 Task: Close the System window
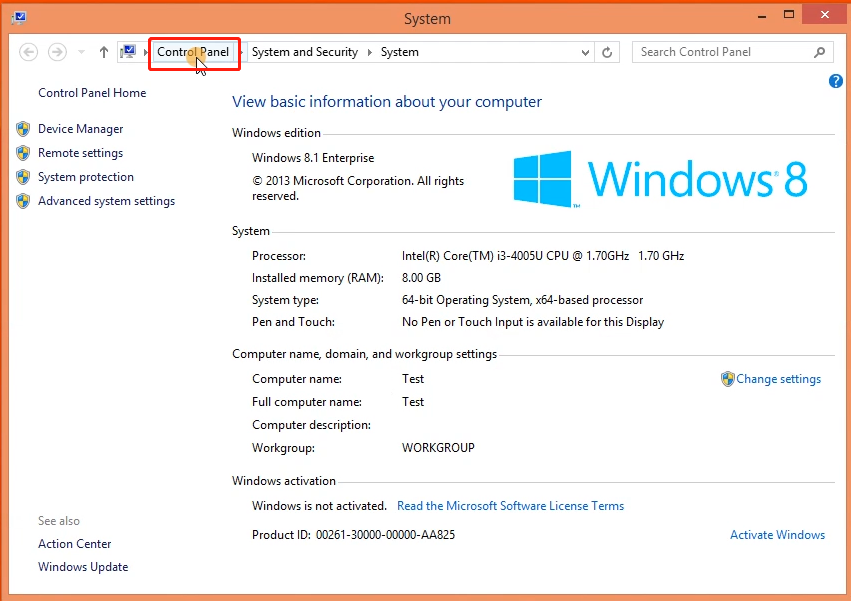825,15
